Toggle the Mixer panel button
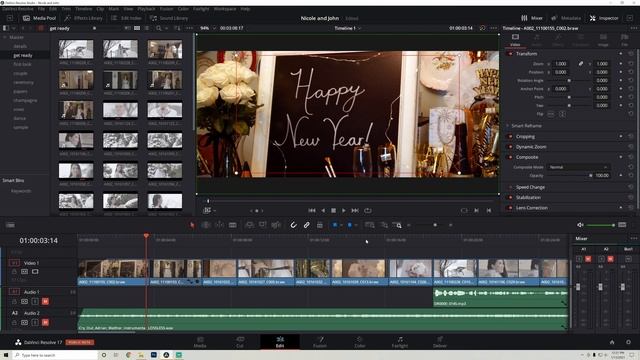 tap(532, 18)
